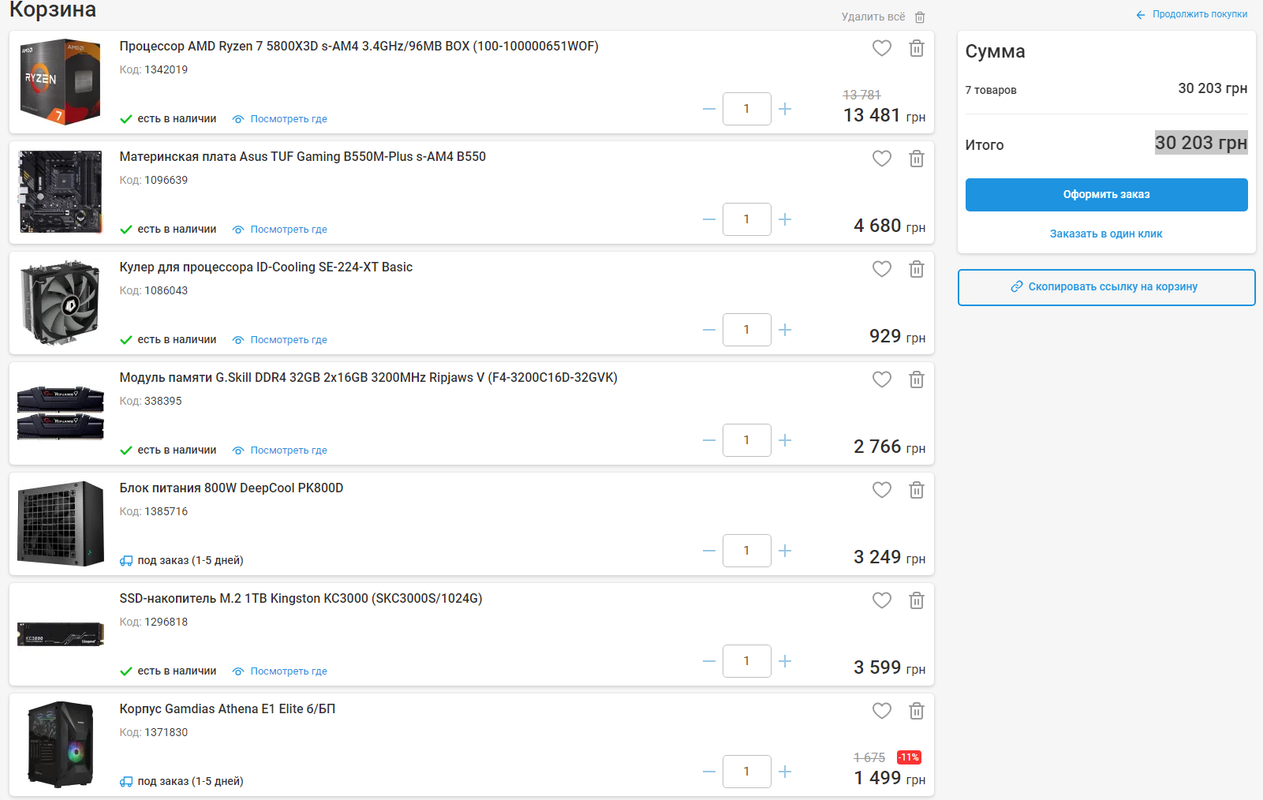Decrease Gamdias Athena E1 case quantity
1263x800 pixels.
coord(709,772)
